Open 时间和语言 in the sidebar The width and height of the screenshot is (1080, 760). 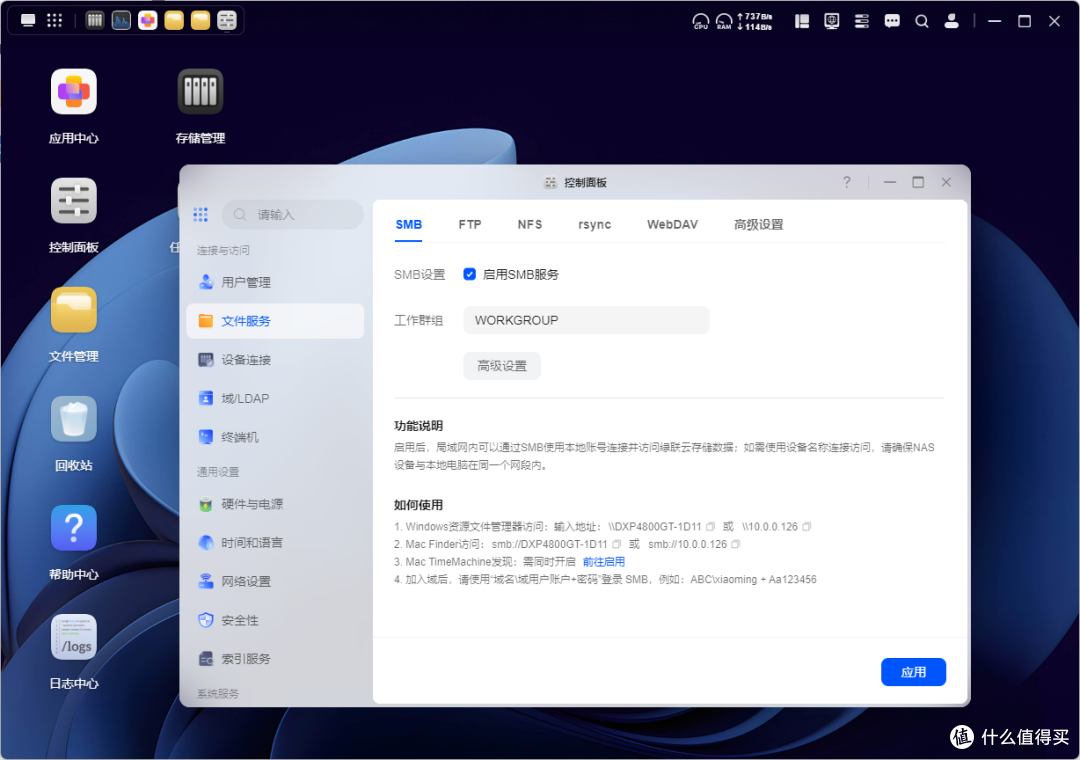[275, 543]
